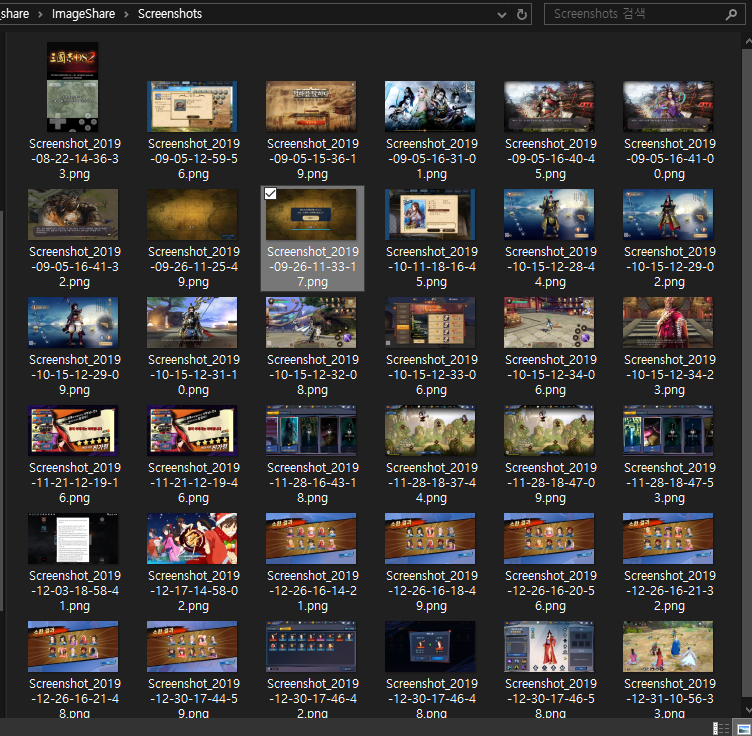Click the refresh button in address bar

[522, 14]
